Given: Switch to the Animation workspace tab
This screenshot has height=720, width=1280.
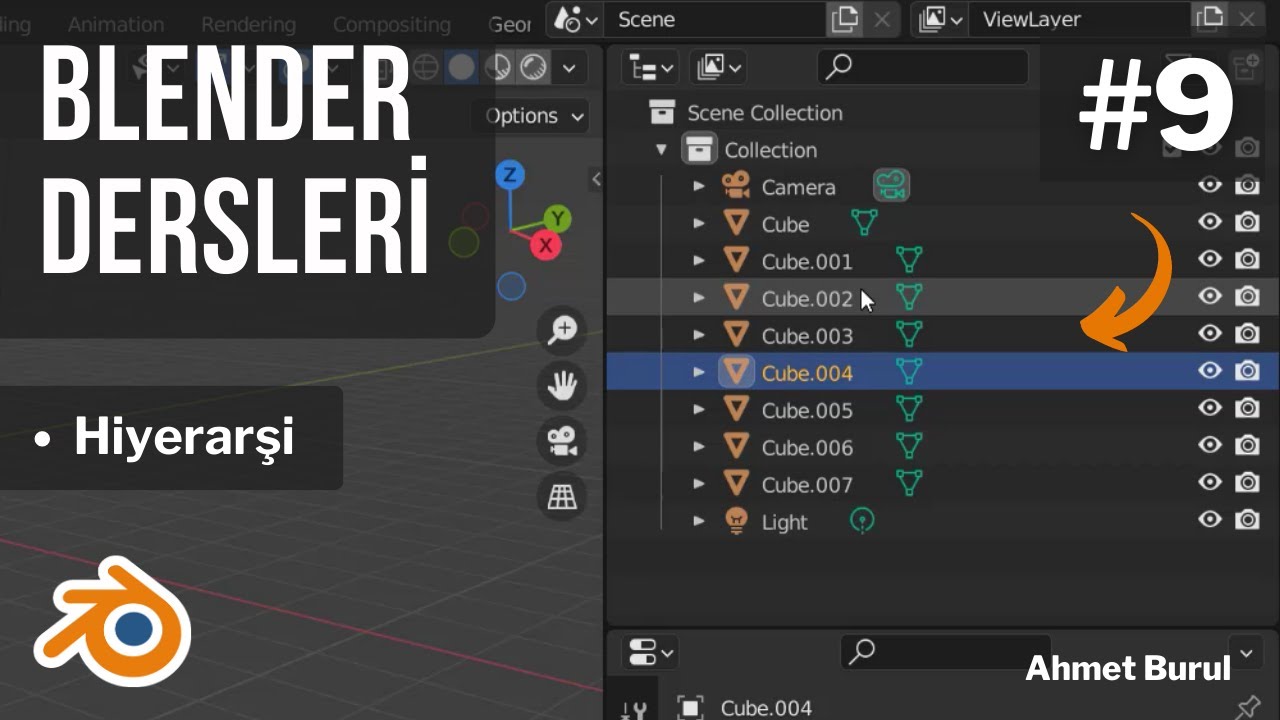Looking at the screenshot, I should pos(116,24).
